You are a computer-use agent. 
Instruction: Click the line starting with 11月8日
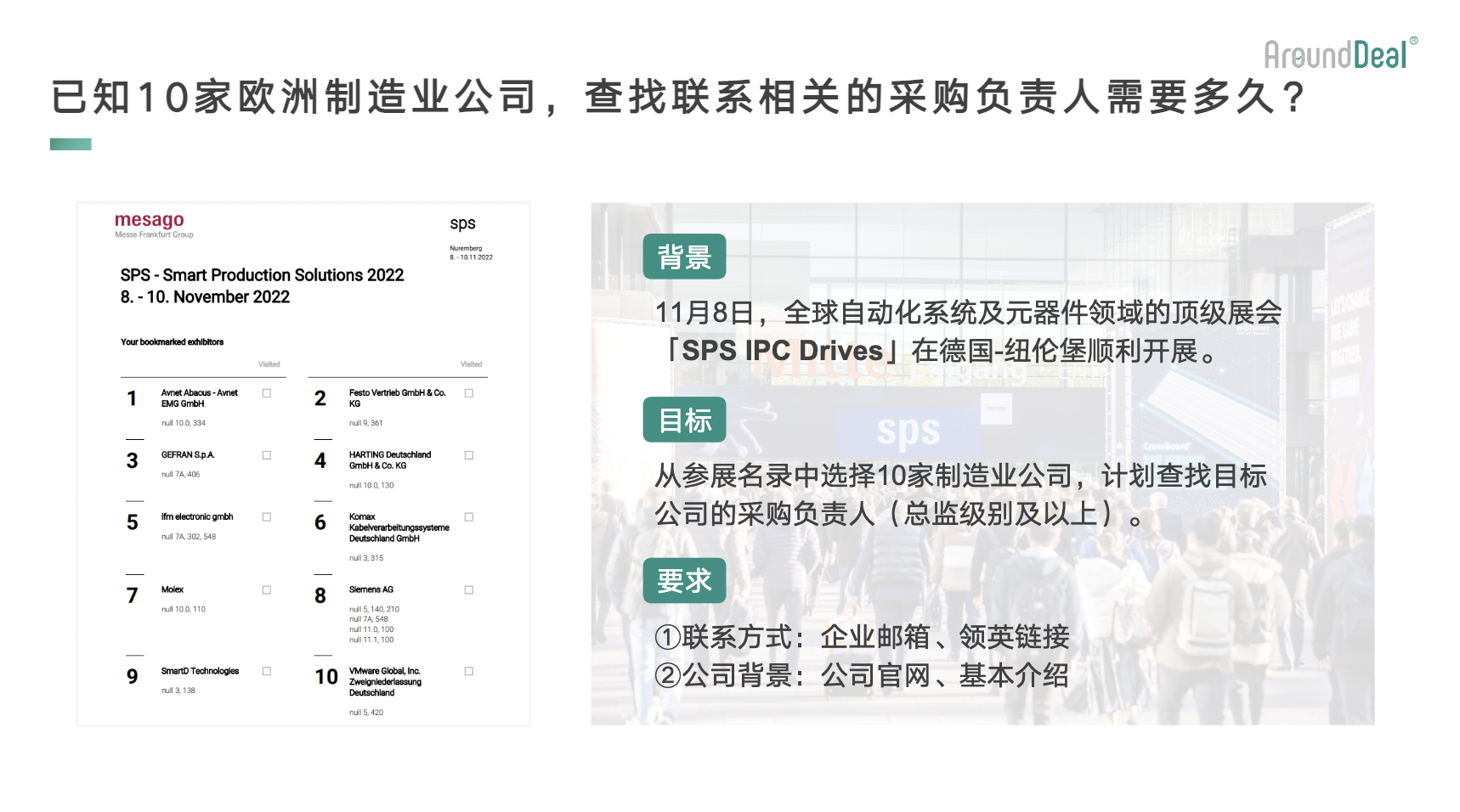(x=968, y=313)
